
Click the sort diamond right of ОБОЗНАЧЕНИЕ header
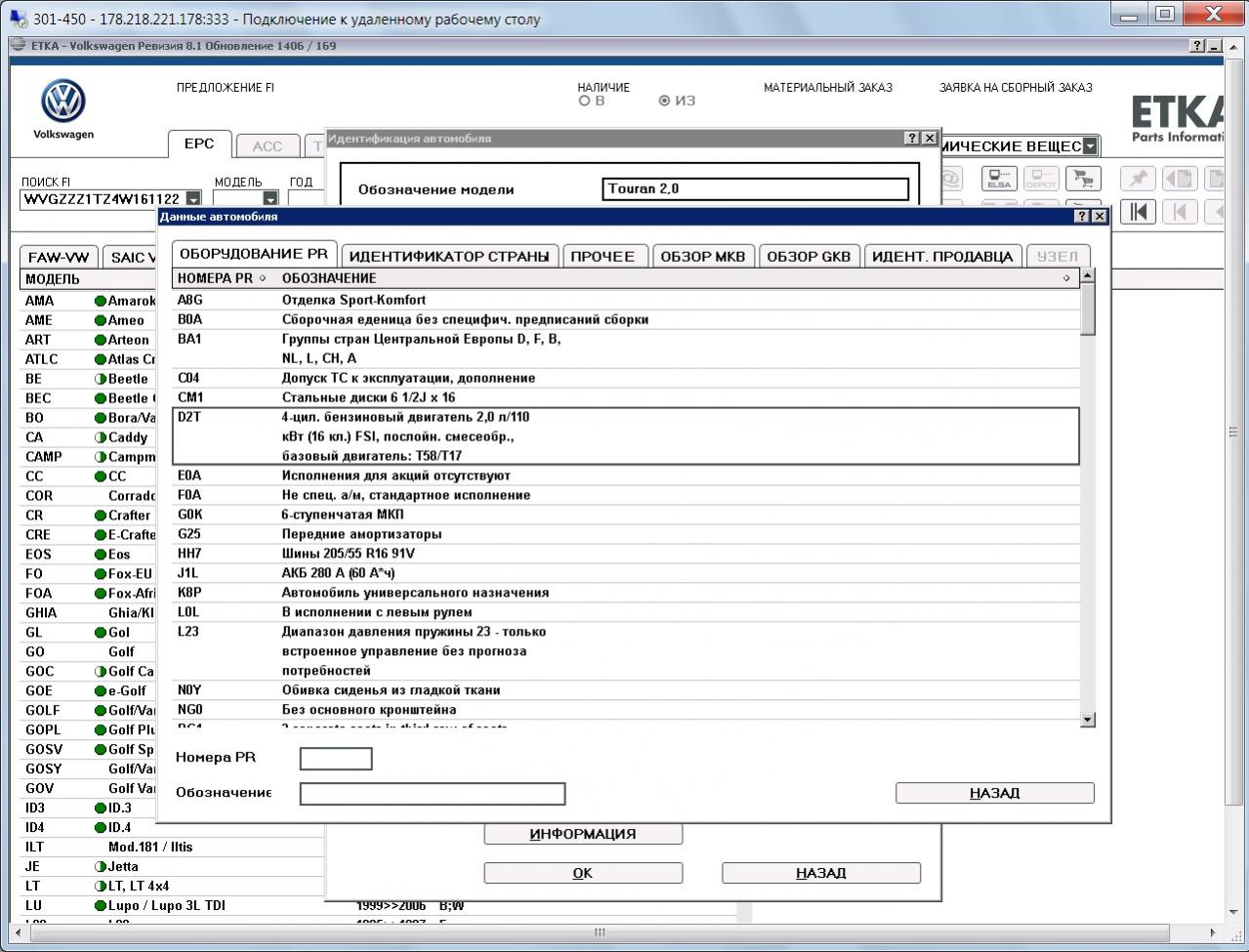pyautogui.click(x=1066, y=278)
